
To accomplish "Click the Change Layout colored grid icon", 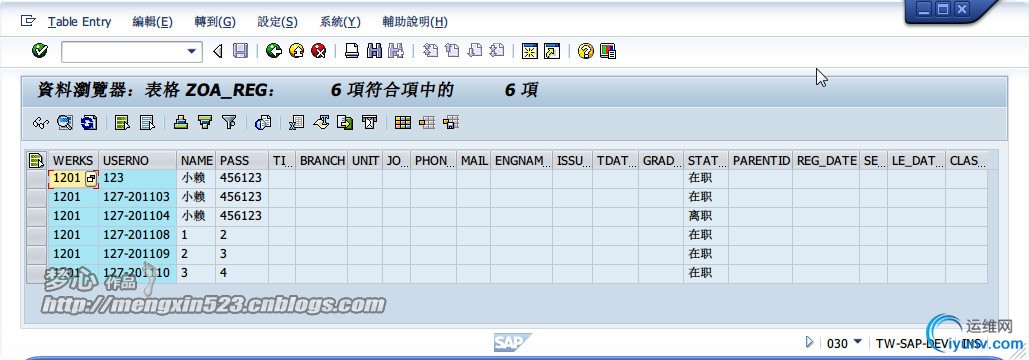I will pos(403,123).
